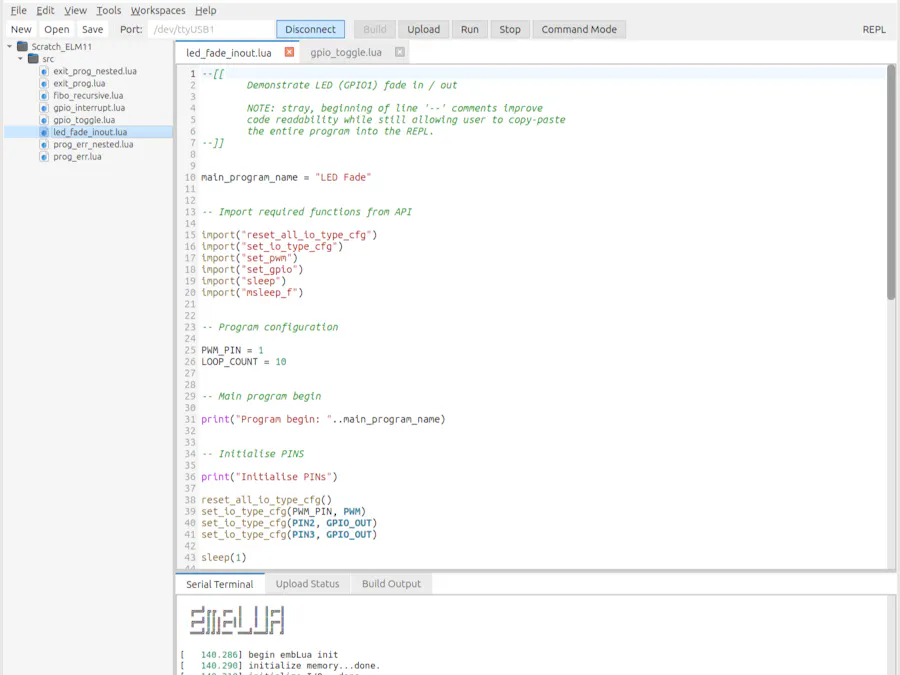Click the file icon beside fibo_recursive.lua
The height and width of the screenshot is (675, 900).
point(44,96)
